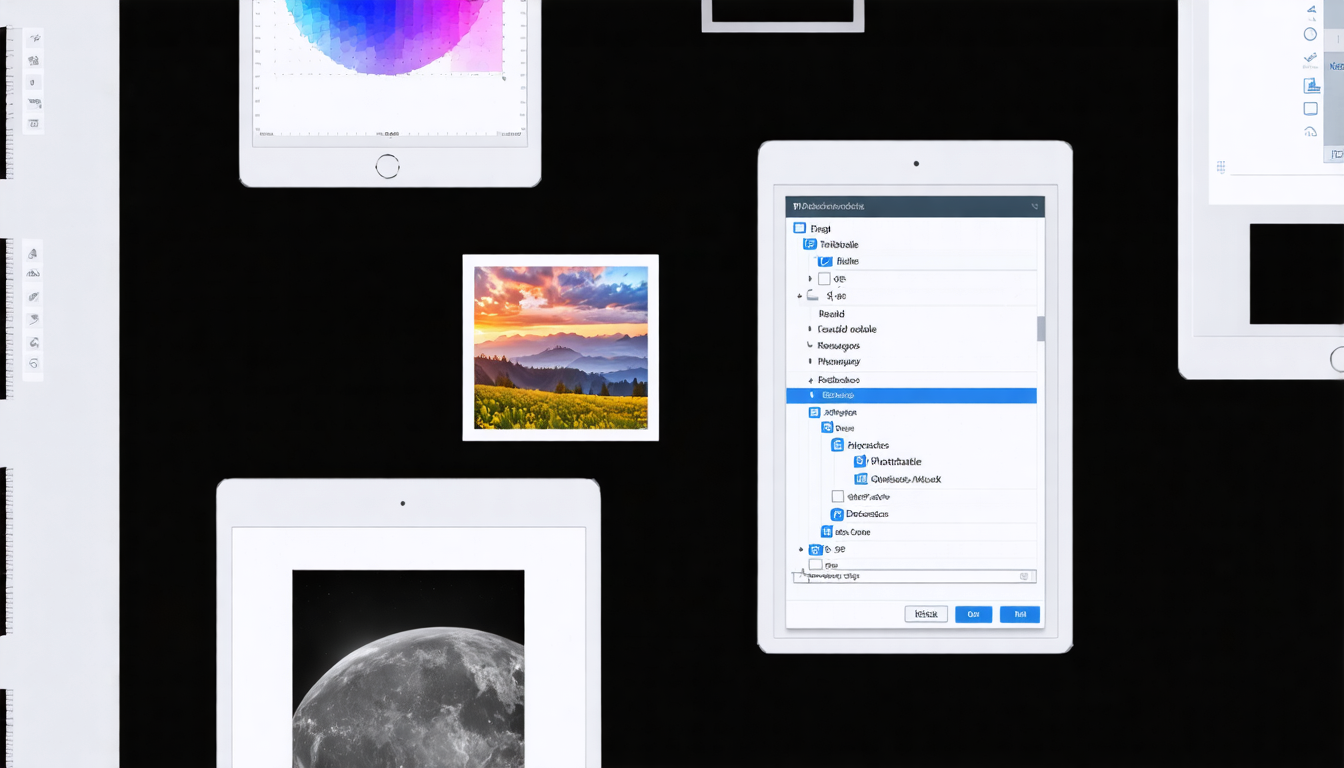Viewport: 1344px width, 768px height.
Task: Select the 'Quobaos Aiboek' tree row
Action: 906,479
